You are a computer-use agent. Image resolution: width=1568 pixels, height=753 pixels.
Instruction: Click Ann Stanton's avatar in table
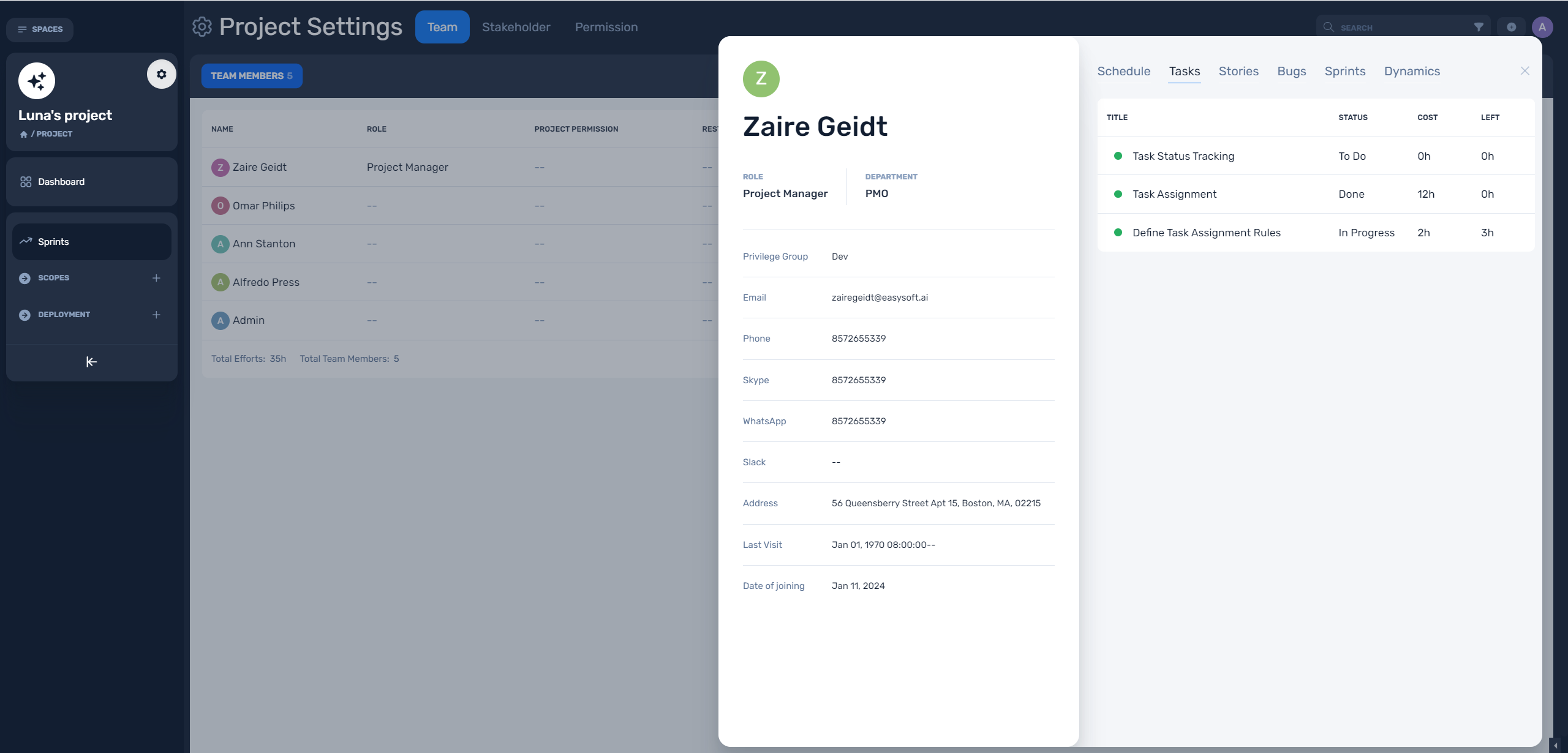[221, 244]
